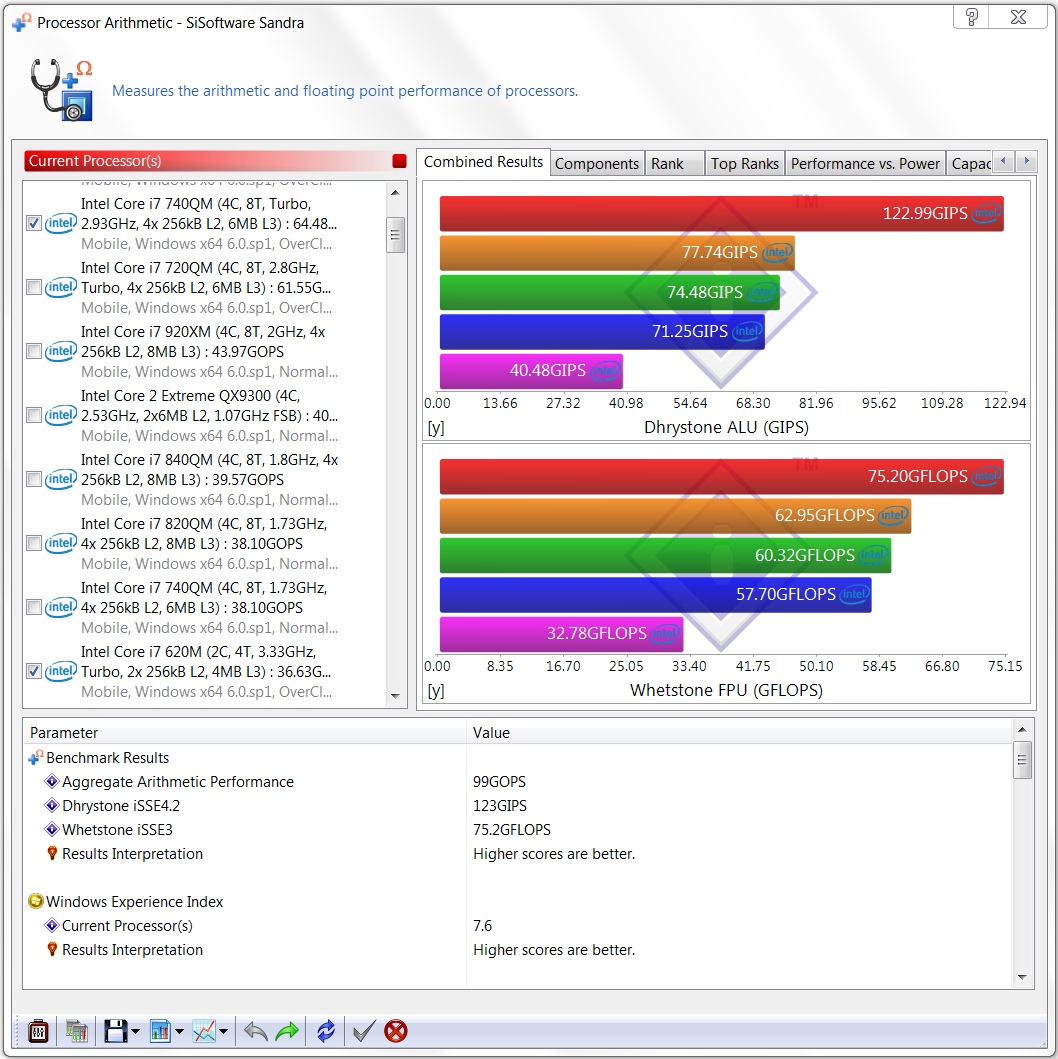This screenshot has height=1059, width=1058.
Task: Click the floppy disk save icon
Action: 115,1031
